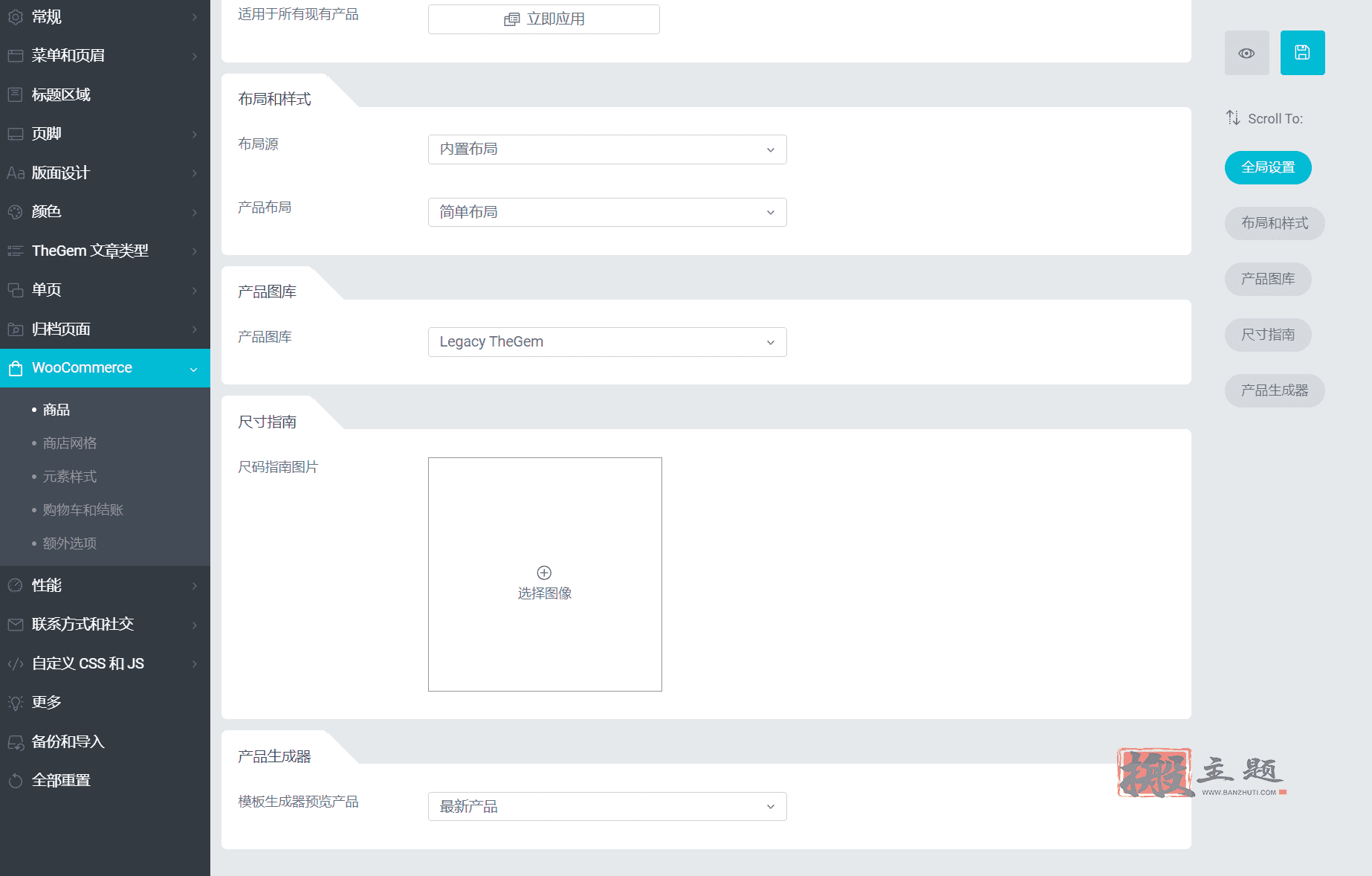Open the 额外选项 submenu item
Screen dimensions: 1372x876
tap(70, 544)
